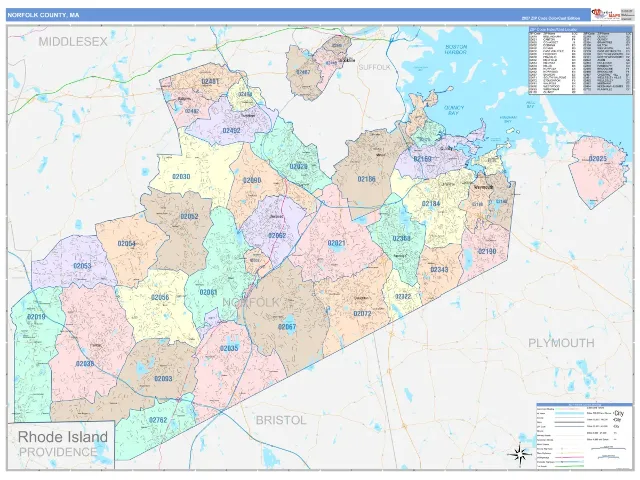Click the PLYMOUTH county label
This screenshot has width=640, height=480.
(561, 343)
